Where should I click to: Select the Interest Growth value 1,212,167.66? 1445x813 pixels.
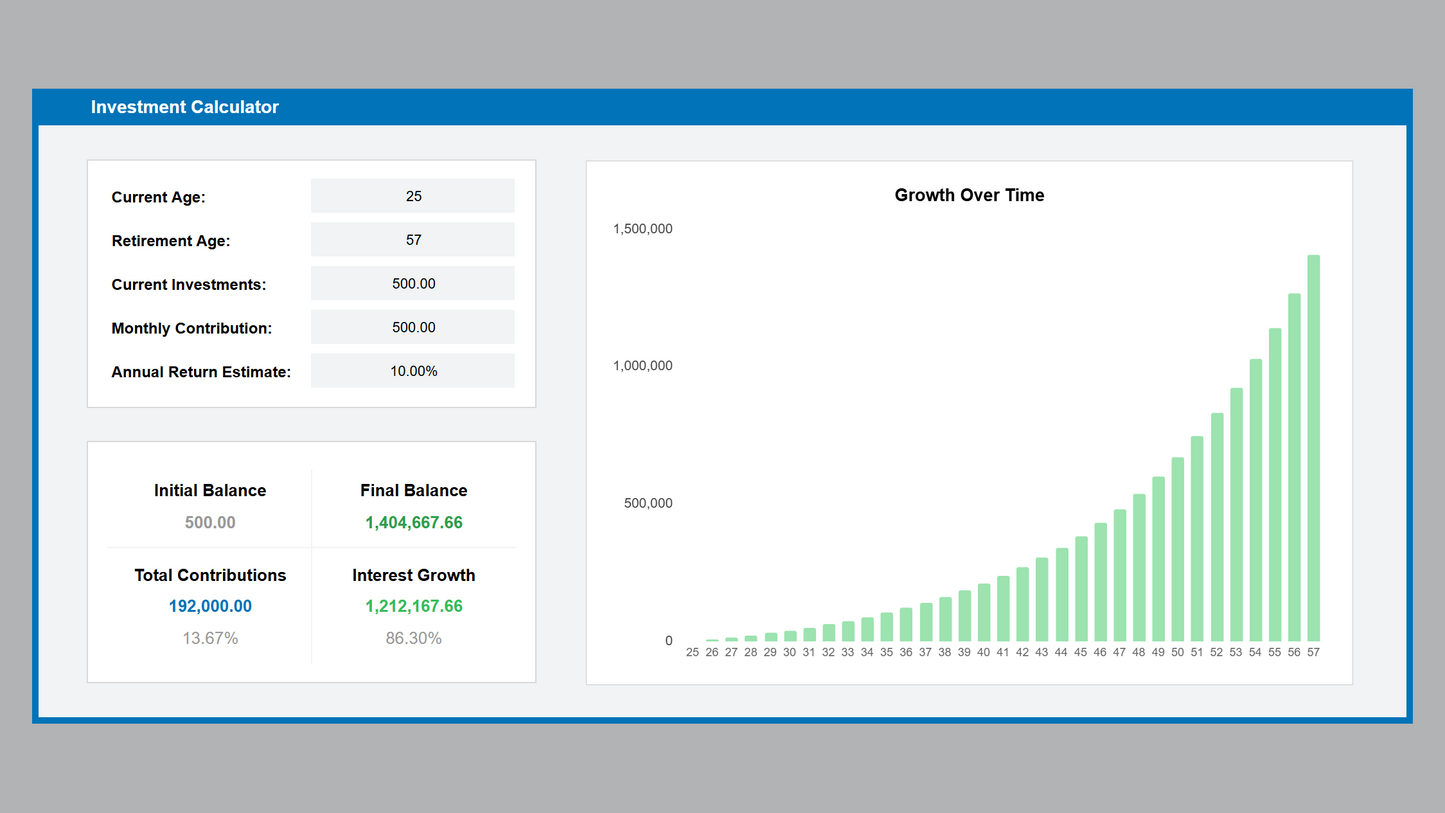coord(413,606)
